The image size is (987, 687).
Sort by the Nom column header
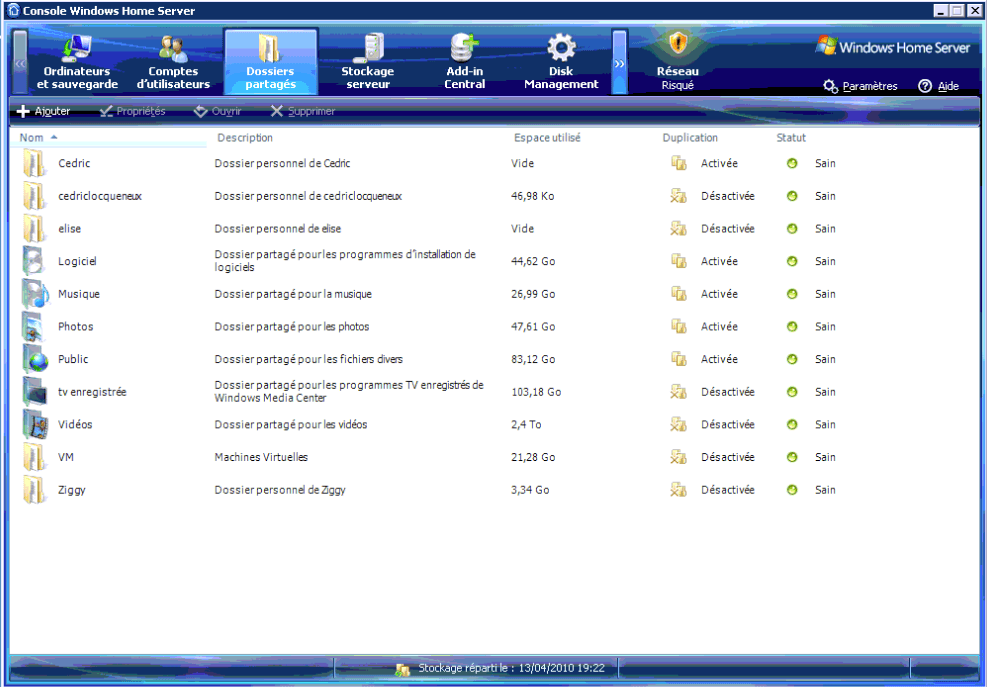(31, 138)
